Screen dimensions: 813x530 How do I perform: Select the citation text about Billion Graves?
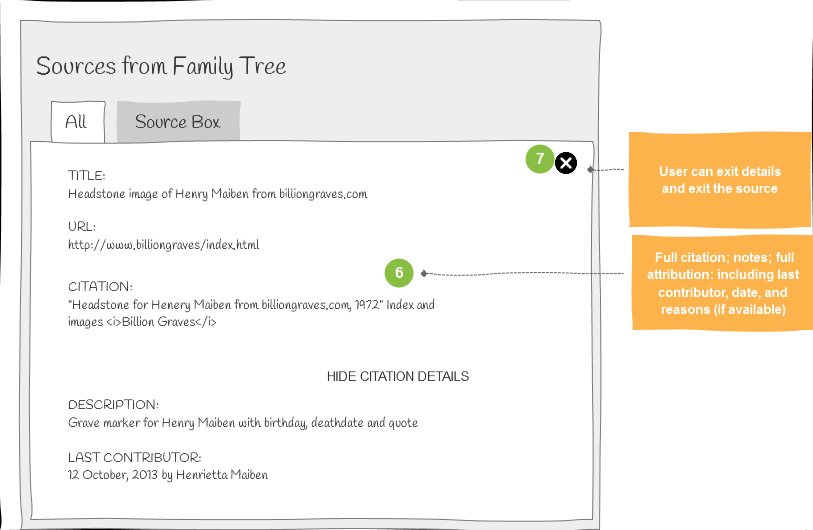click(251, 313)
